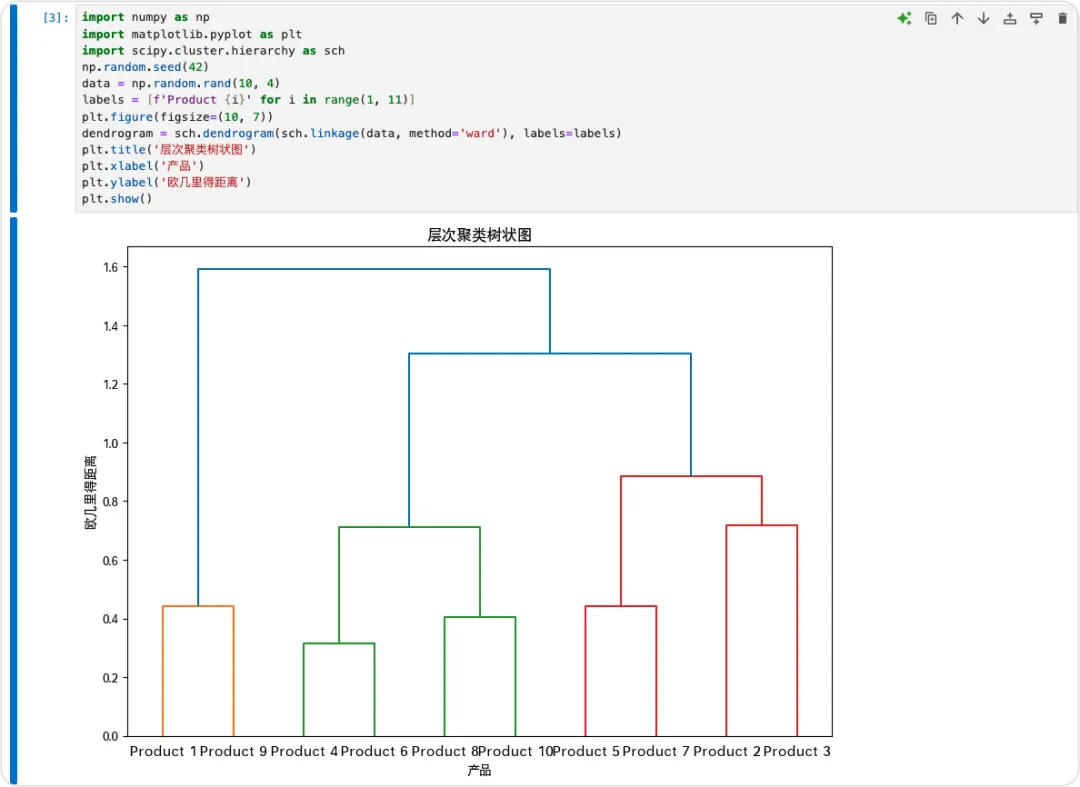This screenshot has width=1080, height=787.
Task: Click the 'Product 1' x-axis label
Action: click(163, 751)
